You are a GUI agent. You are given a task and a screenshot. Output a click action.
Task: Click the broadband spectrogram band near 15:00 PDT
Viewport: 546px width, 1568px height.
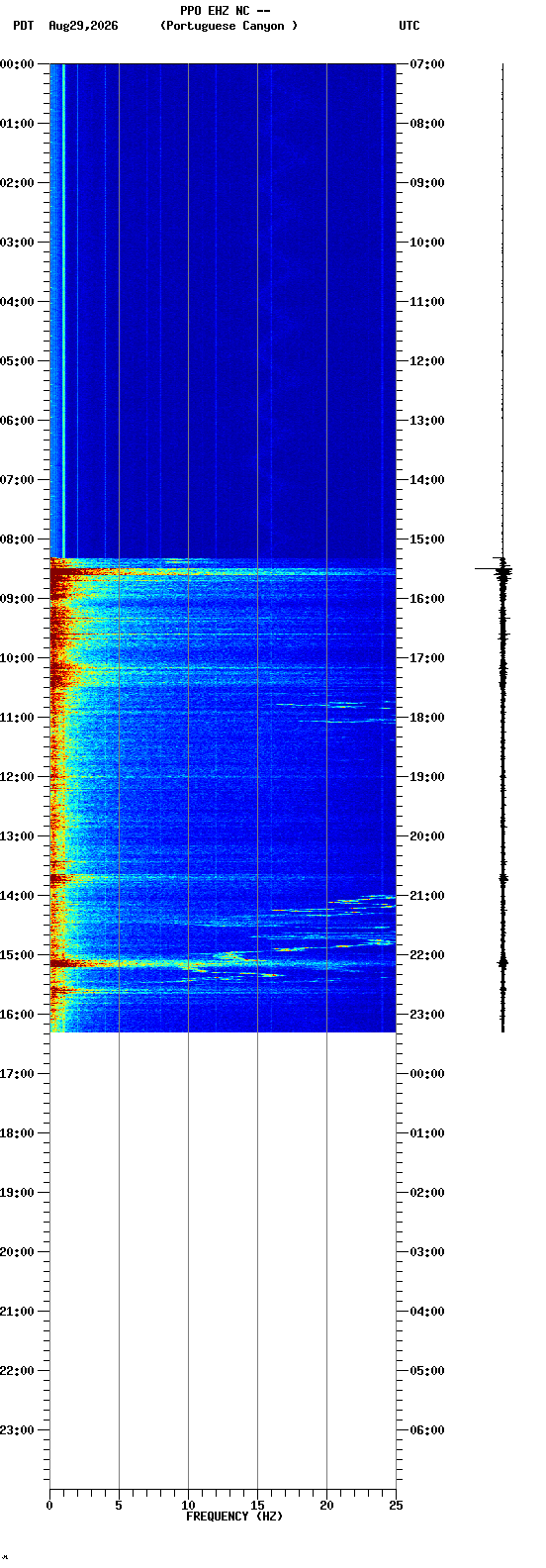[223, 962]
